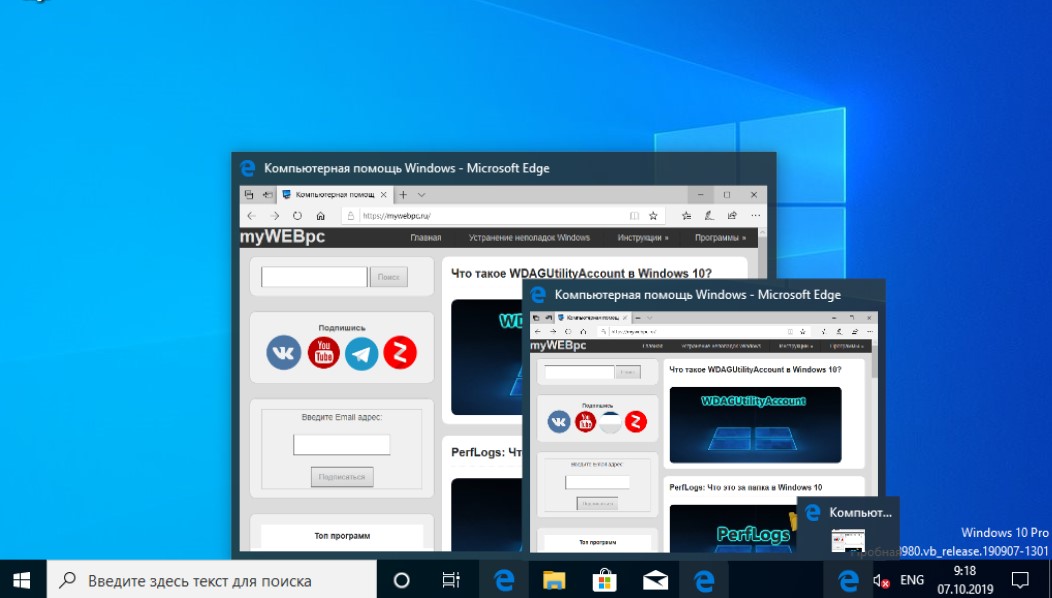Switch input language via ENG indicator

[912, 580]
